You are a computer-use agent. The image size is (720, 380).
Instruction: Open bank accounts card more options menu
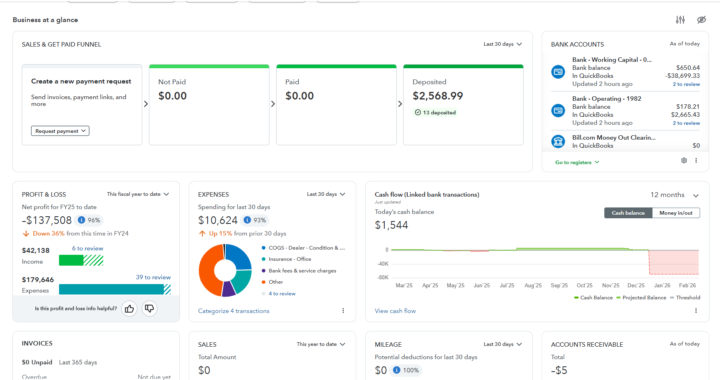(x=696, y=161)
